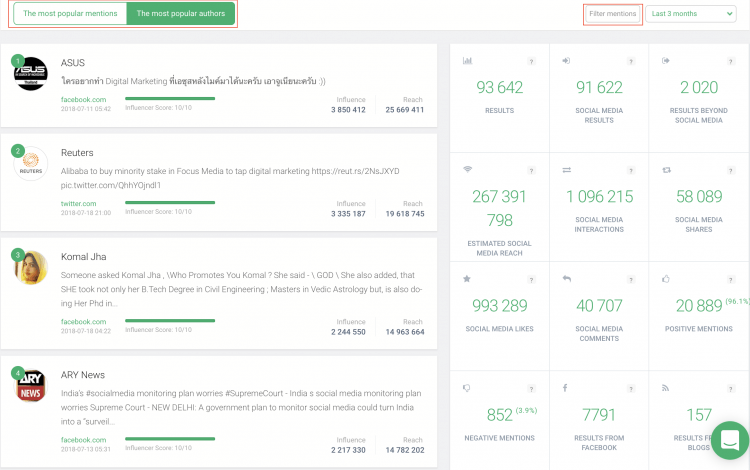Click the 852 negative mentions value

499,415
